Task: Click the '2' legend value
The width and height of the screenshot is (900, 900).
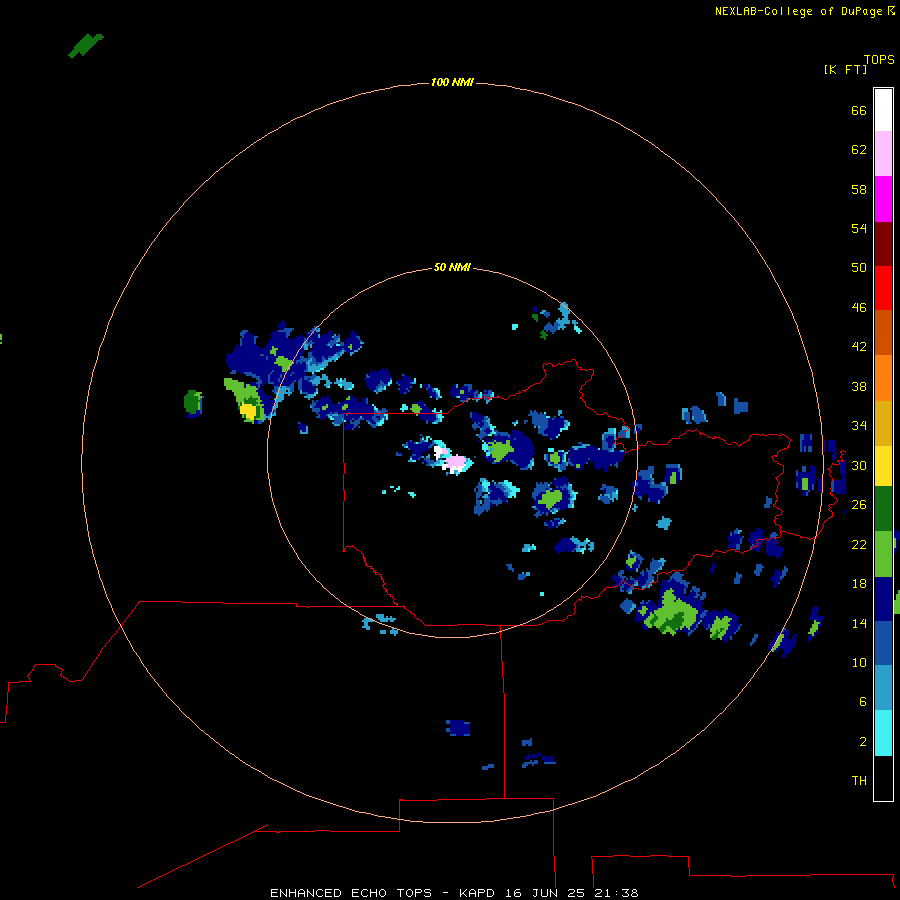Action: [863, 742]
